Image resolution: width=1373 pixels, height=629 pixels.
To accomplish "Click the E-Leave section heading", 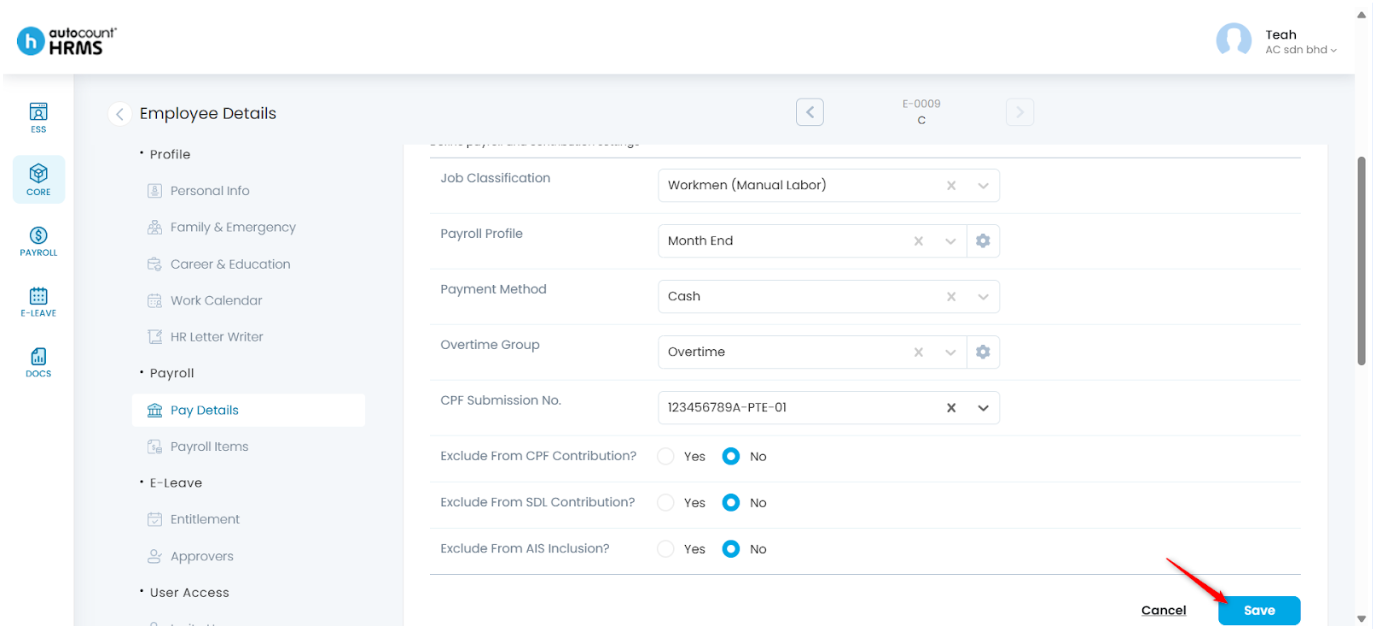I will coord(176,483).
